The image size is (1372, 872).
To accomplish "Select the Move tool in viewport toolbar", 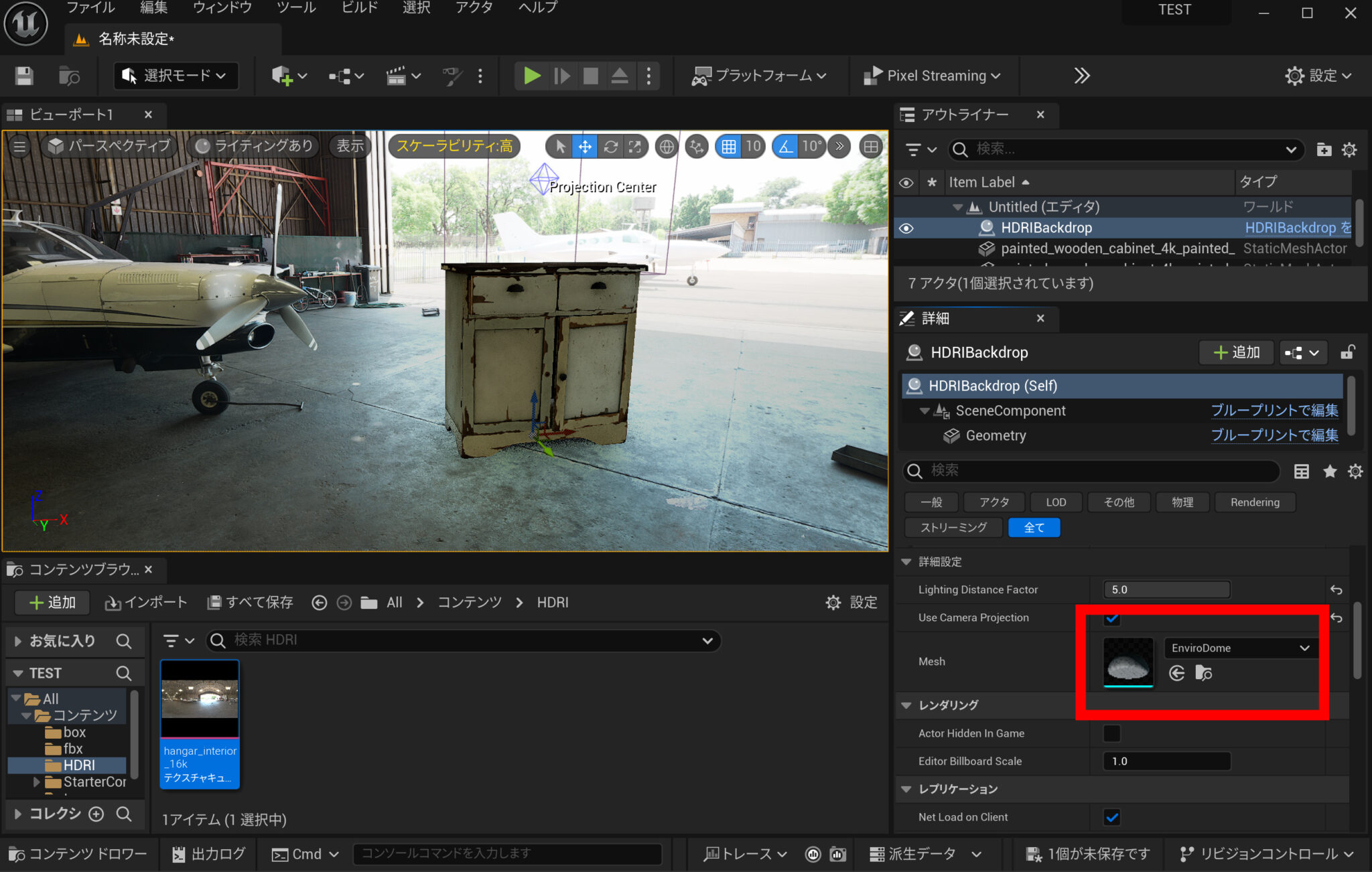I will [x=585, y=146].
